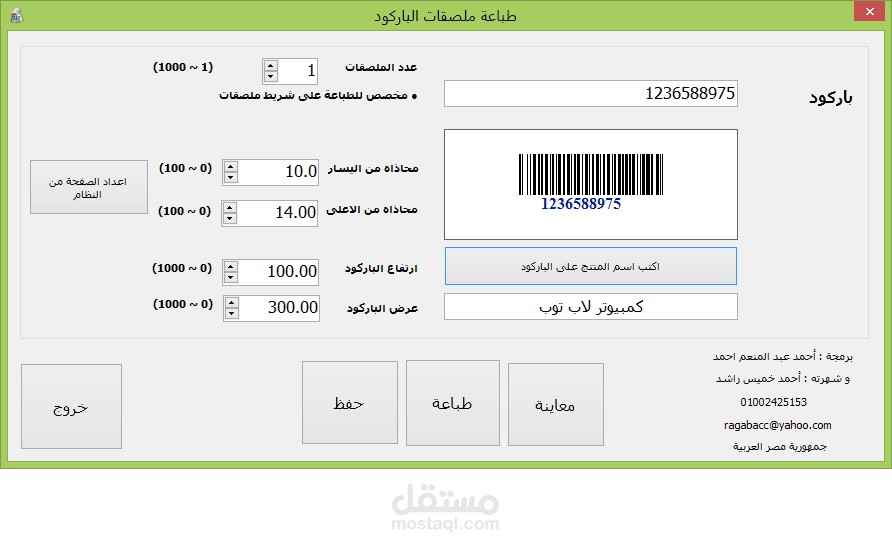Image resolution: width=892 pixels, height=544 pixels.
Task: Increase top alignment value with up arrow
Action: pos(229,208)
